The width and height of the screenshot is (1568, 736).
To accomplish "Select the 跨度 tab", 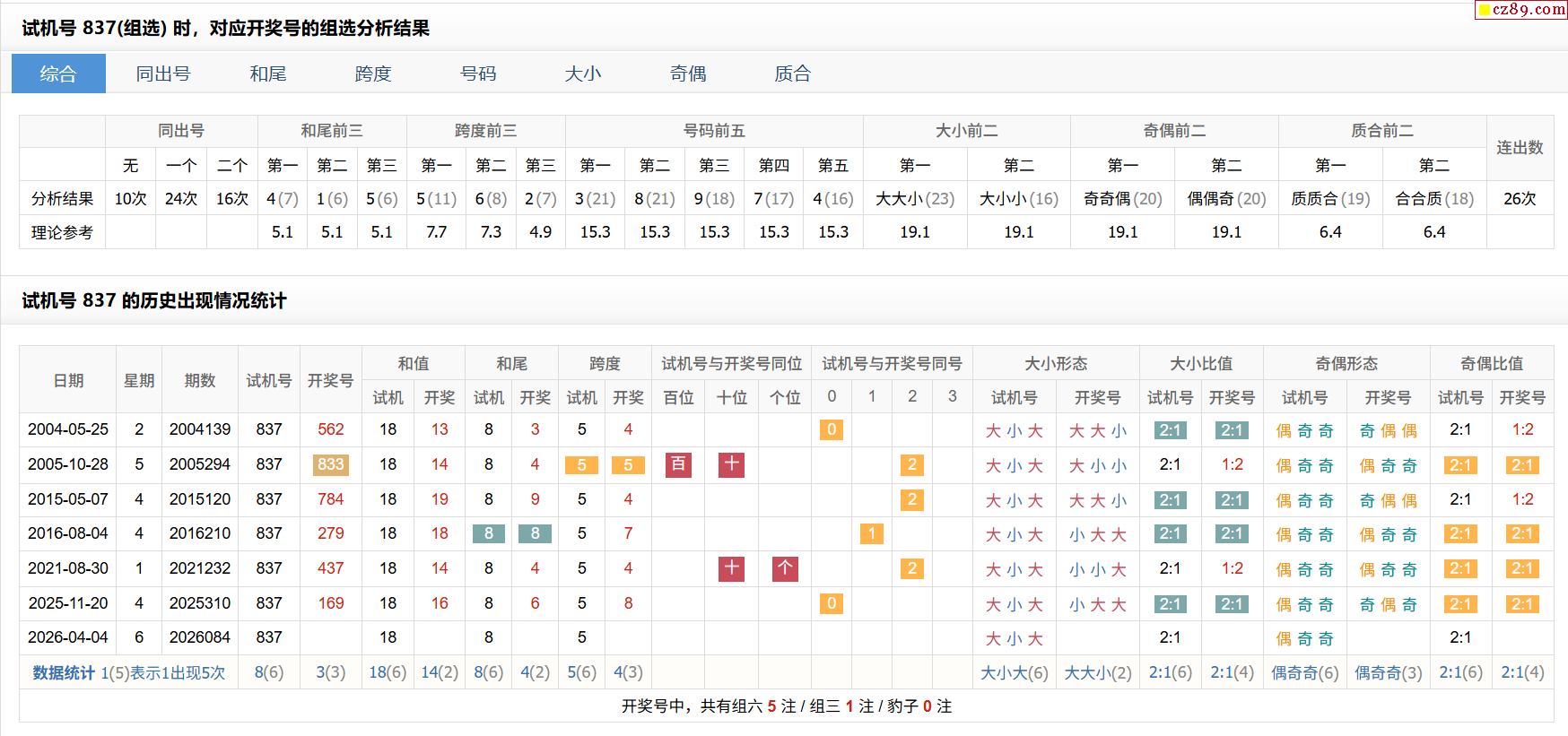I will tap(373, 74).
